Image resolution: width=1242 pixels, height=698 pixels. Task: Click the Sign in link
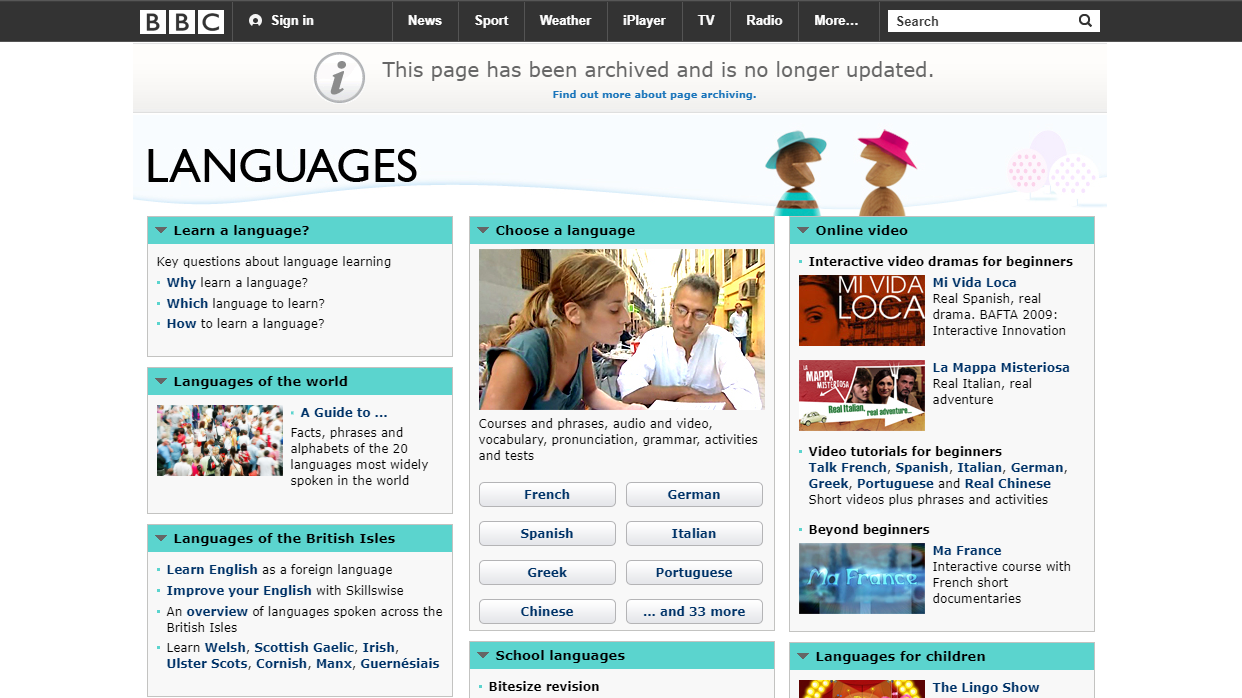click(x=292, y=21)
